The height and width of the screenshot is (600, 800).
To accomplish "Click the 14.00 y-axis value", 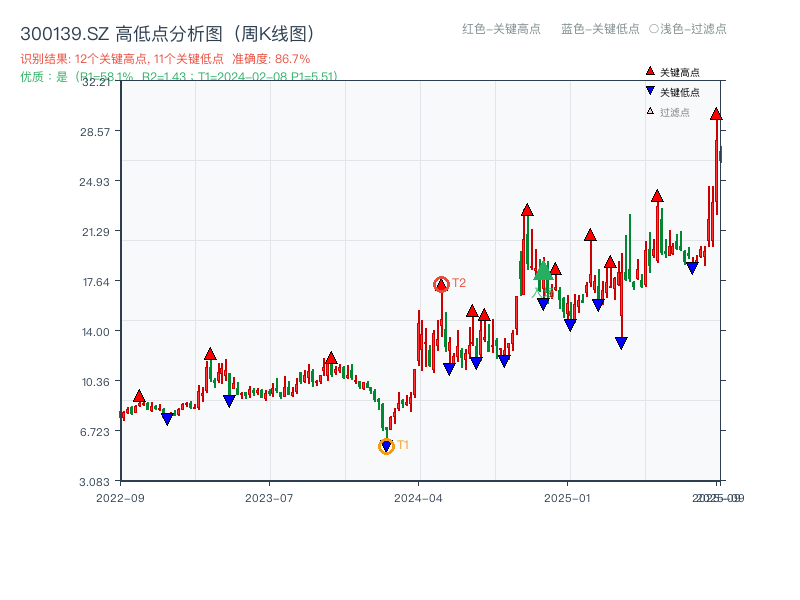I will (x=96, y=332).
